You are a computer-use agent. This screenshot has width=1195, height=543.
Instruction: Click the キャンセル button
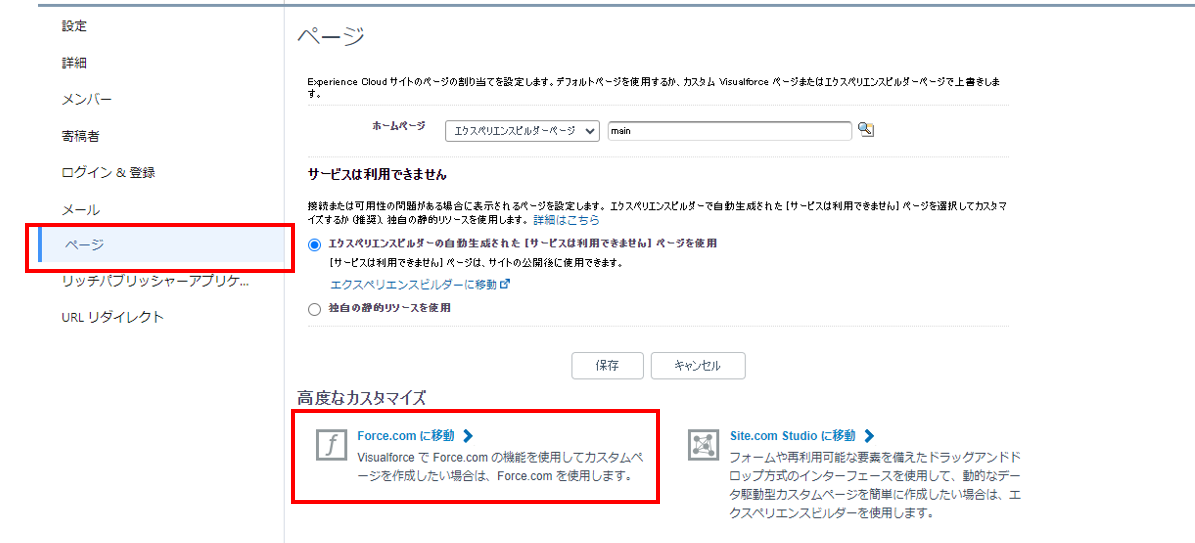[698, 365]
